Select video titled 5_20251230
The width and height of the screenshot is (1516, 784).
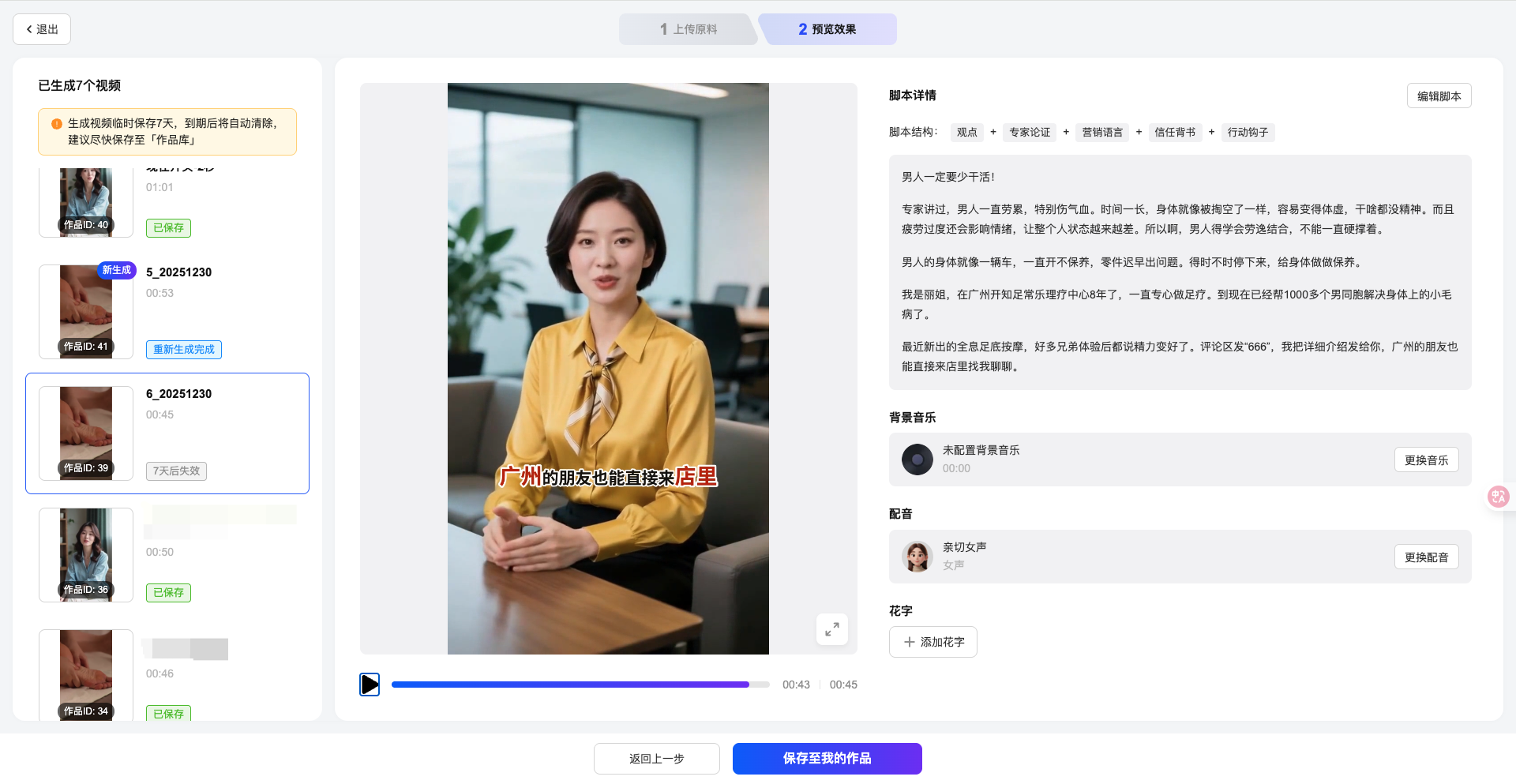click(x=179, y=272)
